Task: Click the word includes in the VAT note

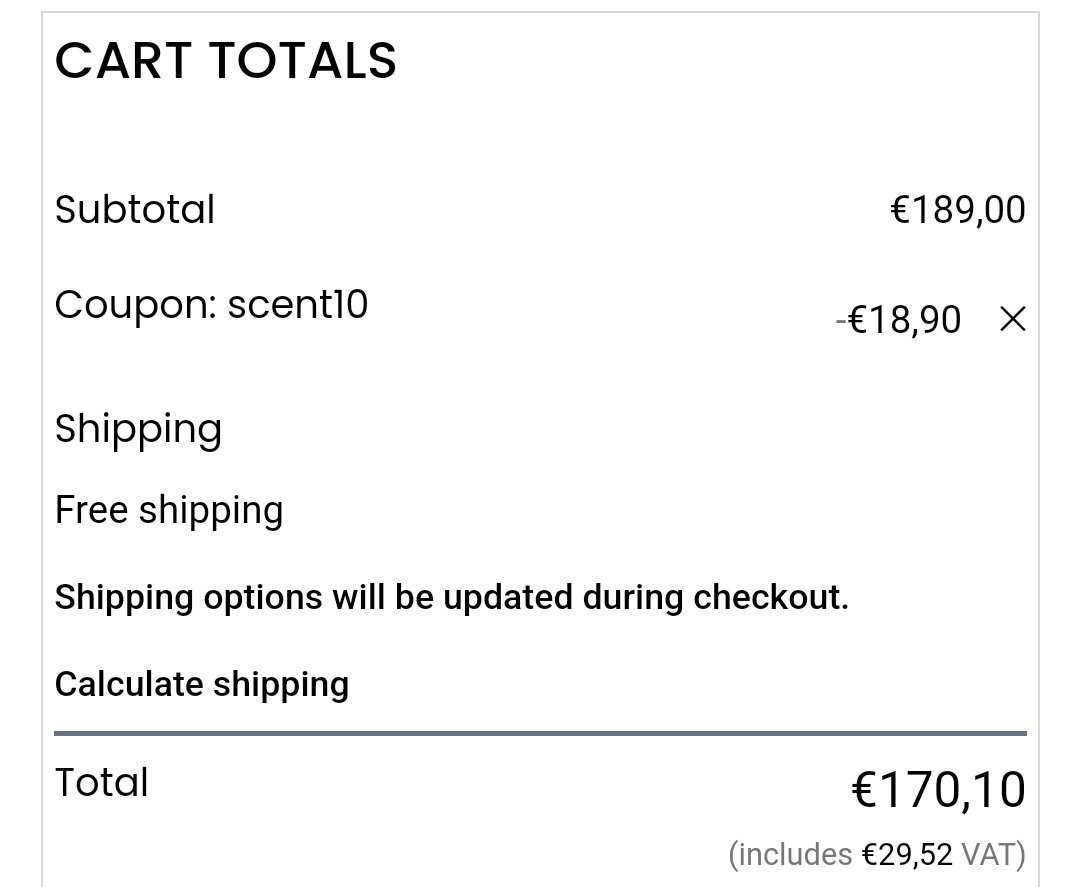Action: tap(795, 855)
